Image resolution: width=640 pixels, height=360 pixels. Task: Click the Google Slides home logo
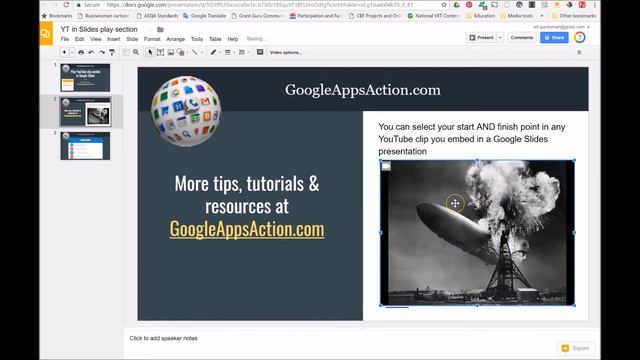pyautogui.click(x=46, y=34)
